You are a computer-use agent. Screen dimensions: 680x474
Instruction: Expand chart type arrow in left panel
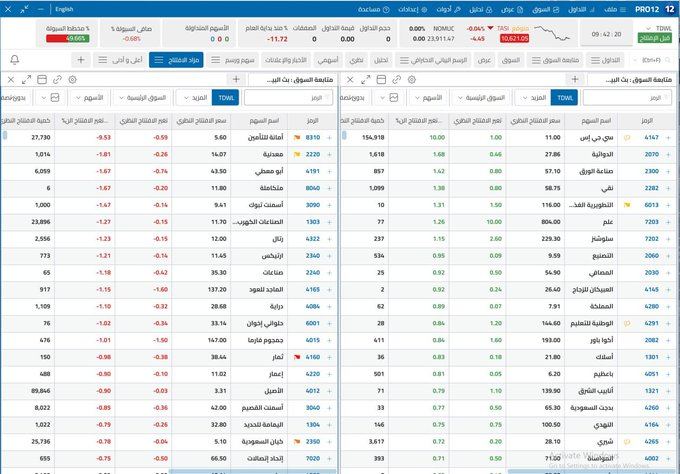pyautogui.click(x=44, y=98)
